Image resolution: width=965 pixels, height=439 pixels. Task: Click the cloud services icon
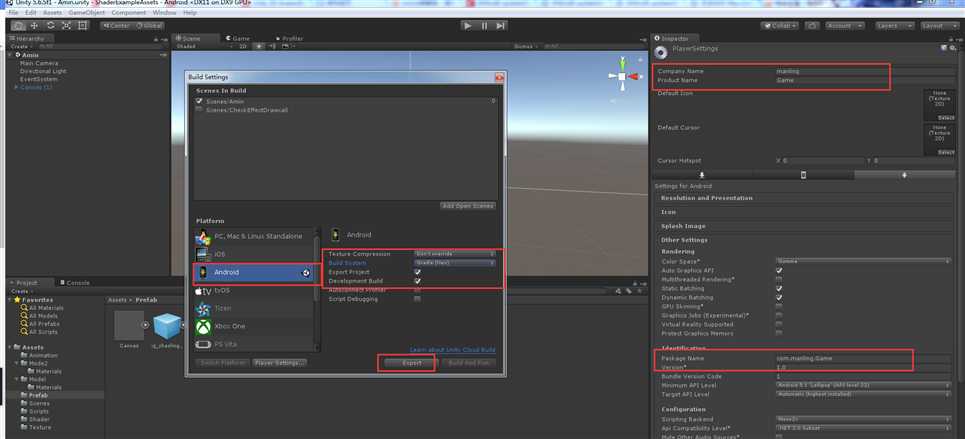812,25
